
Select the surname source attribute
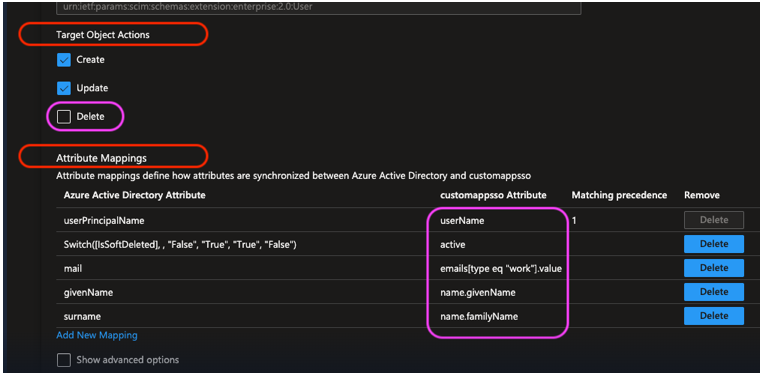82,316
